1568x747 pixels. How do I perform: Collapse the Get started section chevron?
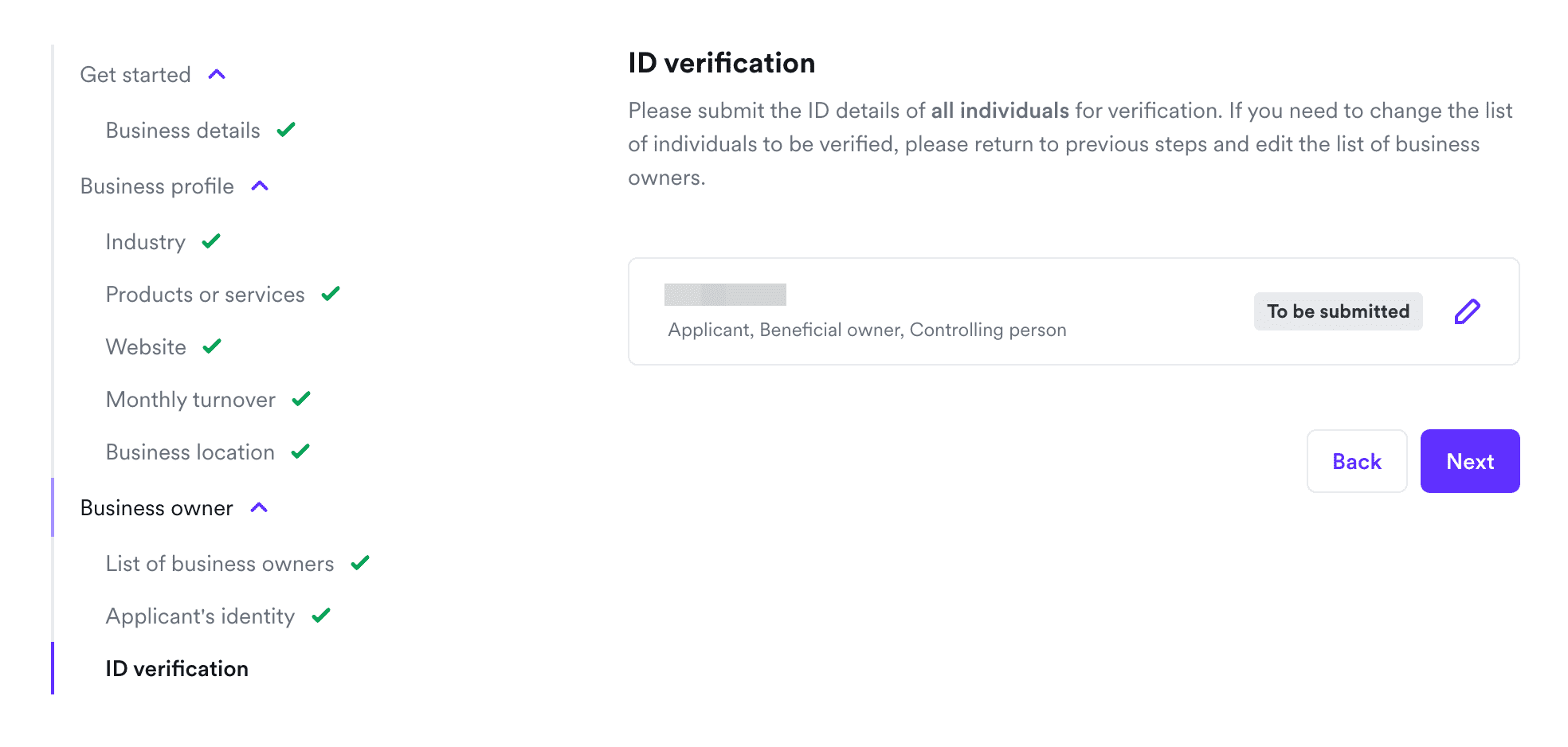[x=217, y=75]
